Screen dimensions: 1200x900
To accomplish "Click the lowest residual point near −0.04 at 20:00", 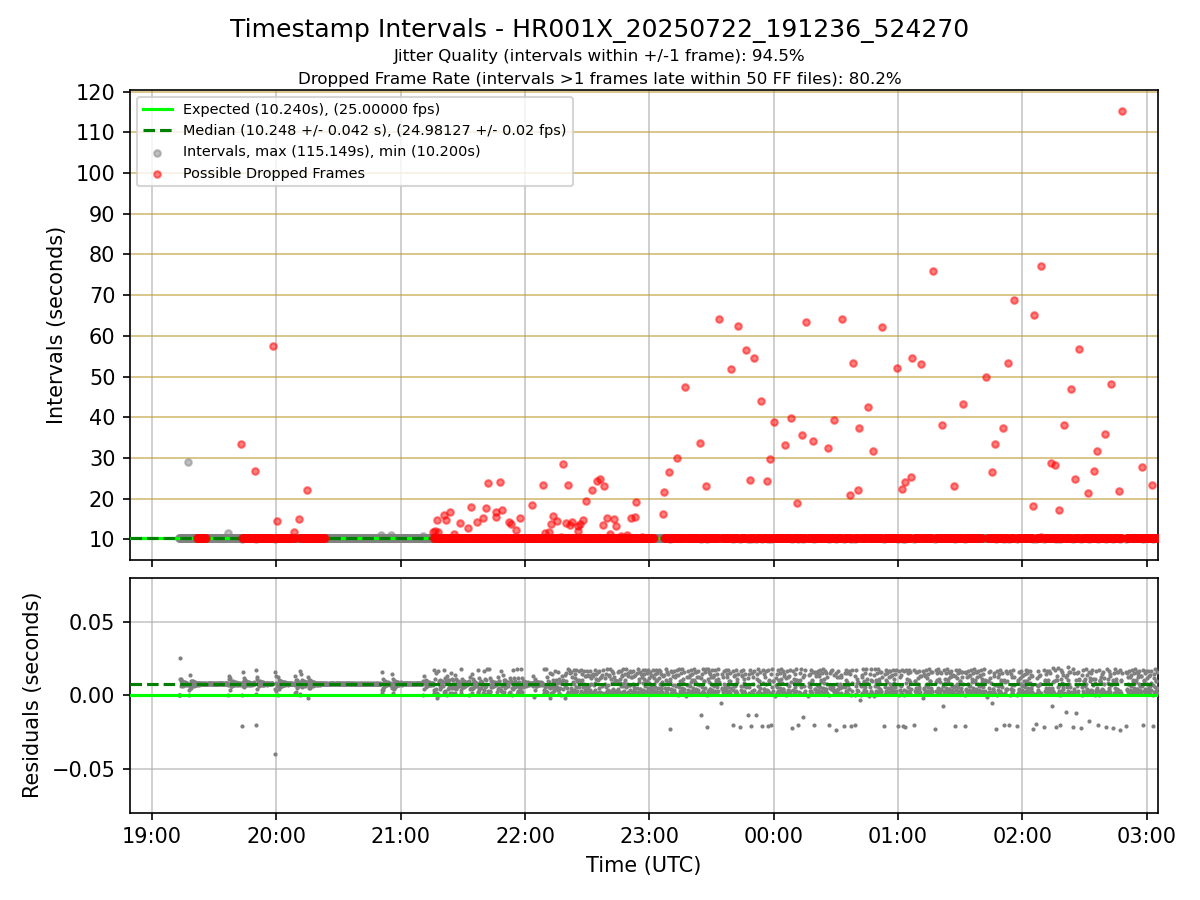I will [x=275, y=754].
